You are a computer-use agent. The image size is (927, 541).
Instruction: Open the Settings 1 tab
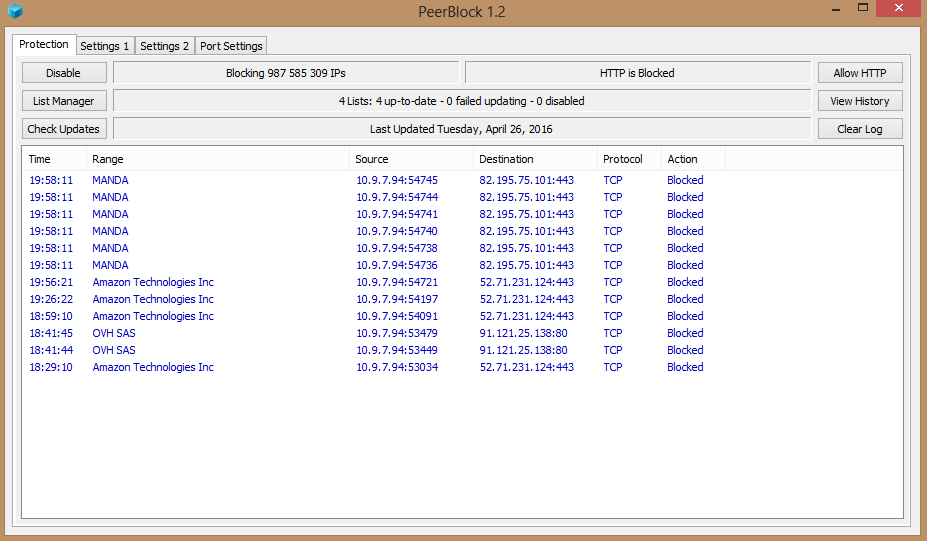(x=105, y=46)
